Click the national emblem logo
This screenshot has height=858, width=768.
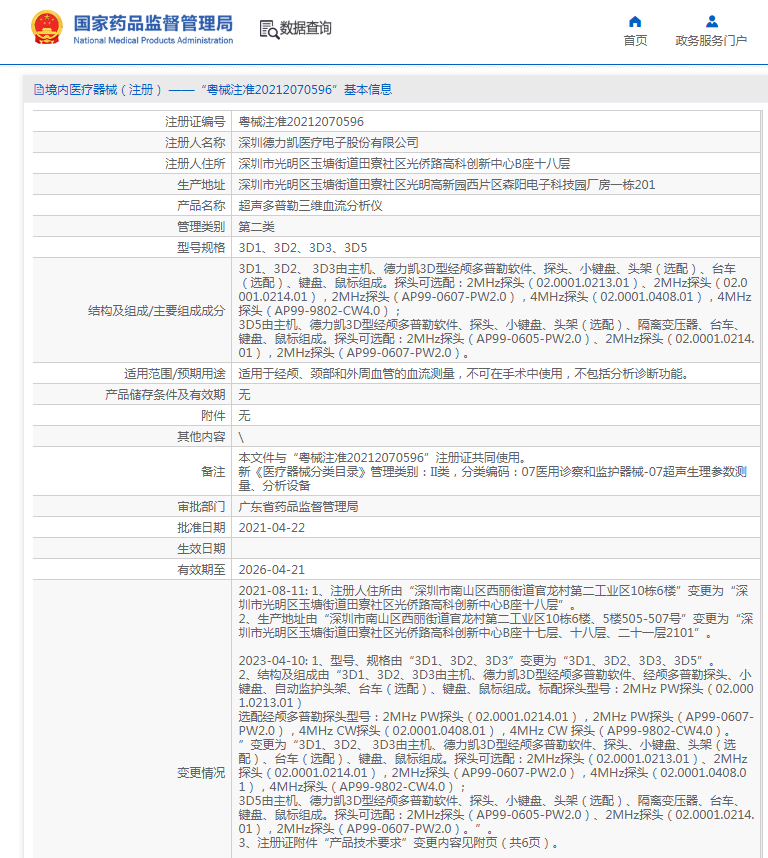[x=45, y=27]
